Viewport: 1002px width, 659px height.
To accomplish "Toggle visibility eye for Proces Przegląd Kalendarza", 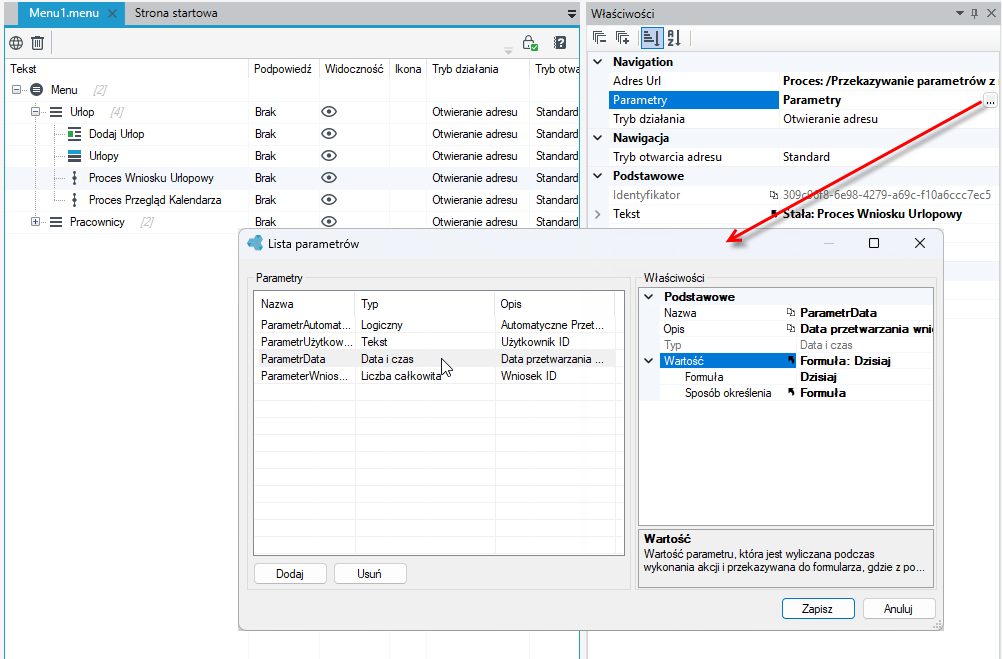I will (328, 200).
